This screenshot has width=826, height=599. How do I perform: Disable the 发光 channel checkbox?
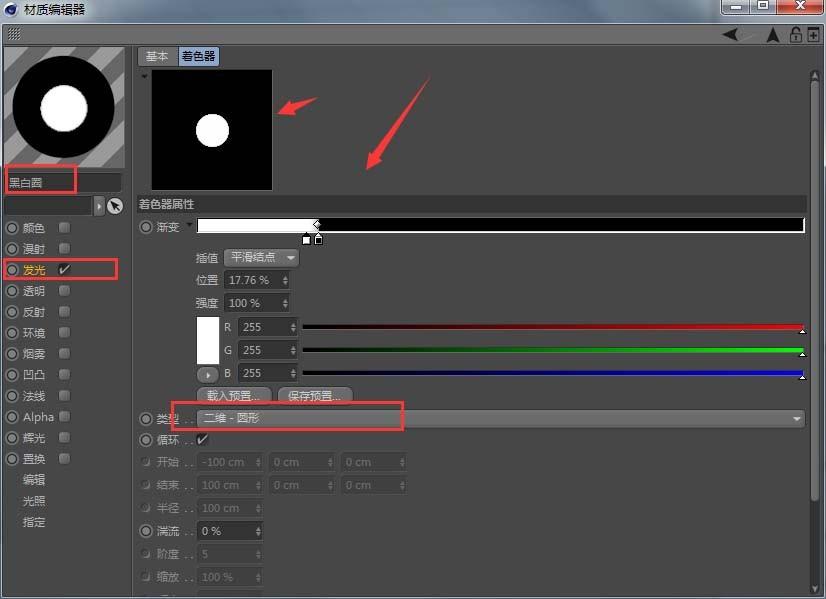point(63,269)
